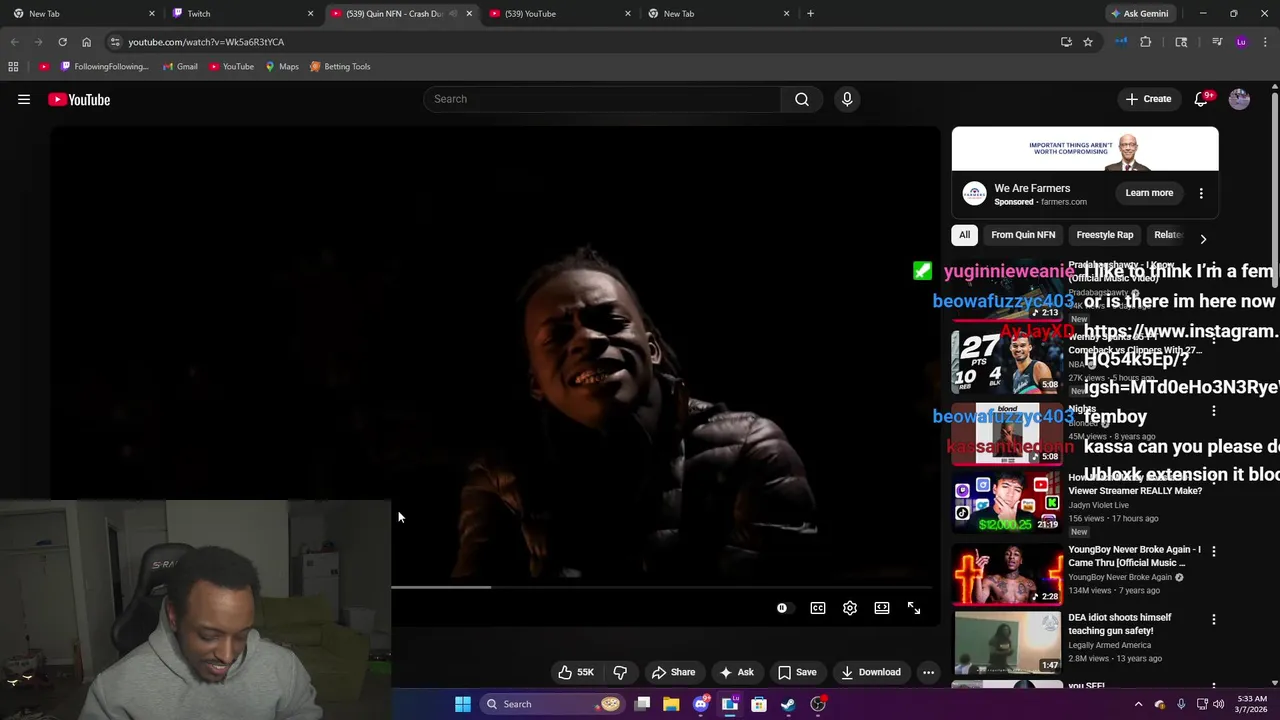Image resolution: width=1280 pixels, height=720 pixels.
Task: Open Steam from the taskbar
Action: (x=788, y=704)
